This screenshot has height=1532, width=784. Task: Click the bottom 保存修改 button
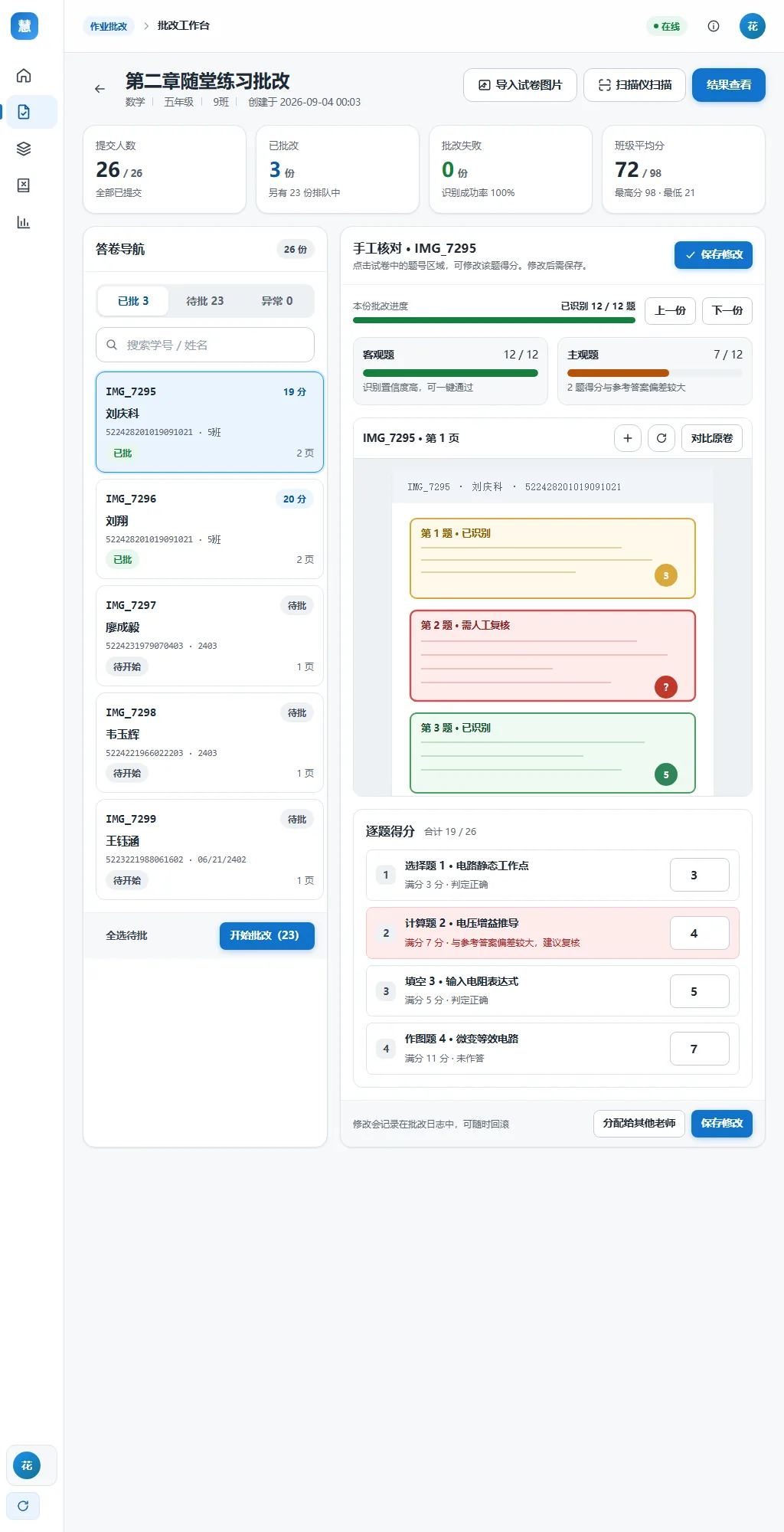pyautogui.click(x=722, y=1124)
